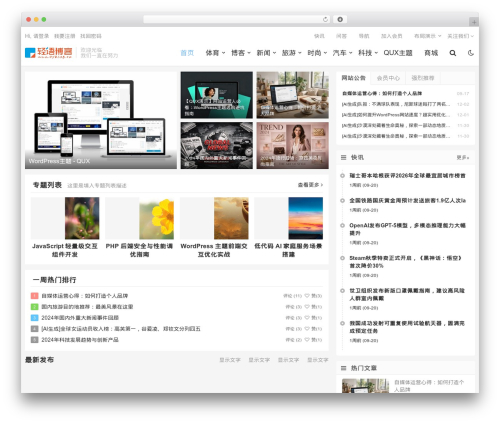Open WordPress主题 - QUX featured banner

[101, 120]
